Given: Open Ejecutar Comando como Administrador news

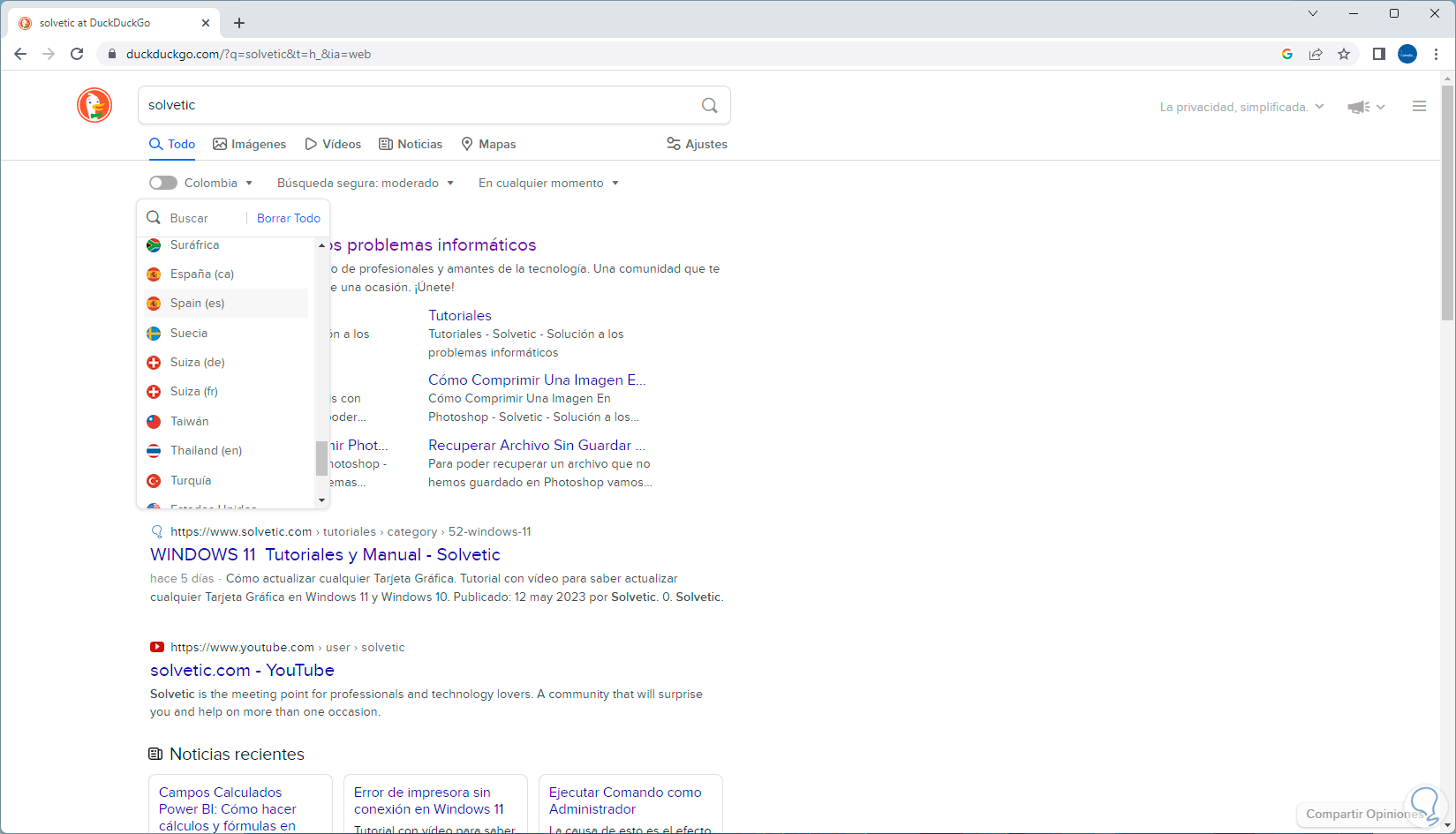Looking at the screenshot, I should pyautogui.click(x=625, y=800).
